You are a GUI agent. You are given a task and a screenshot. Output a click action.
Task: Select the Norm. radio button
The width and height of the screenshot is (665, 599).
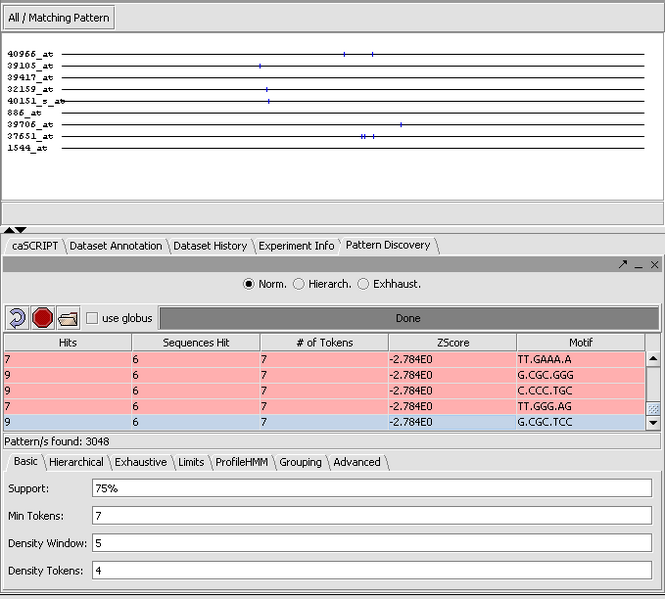click(249, 284)
